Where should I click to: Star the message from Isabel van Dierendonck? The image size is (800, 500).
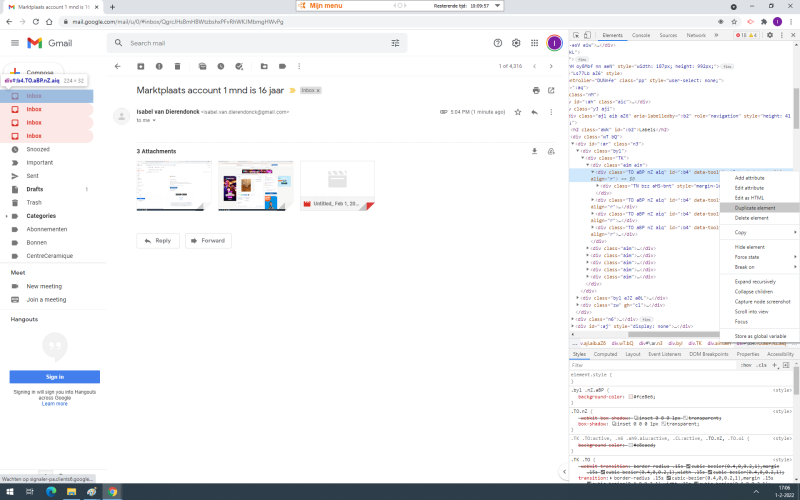point(518,112)
